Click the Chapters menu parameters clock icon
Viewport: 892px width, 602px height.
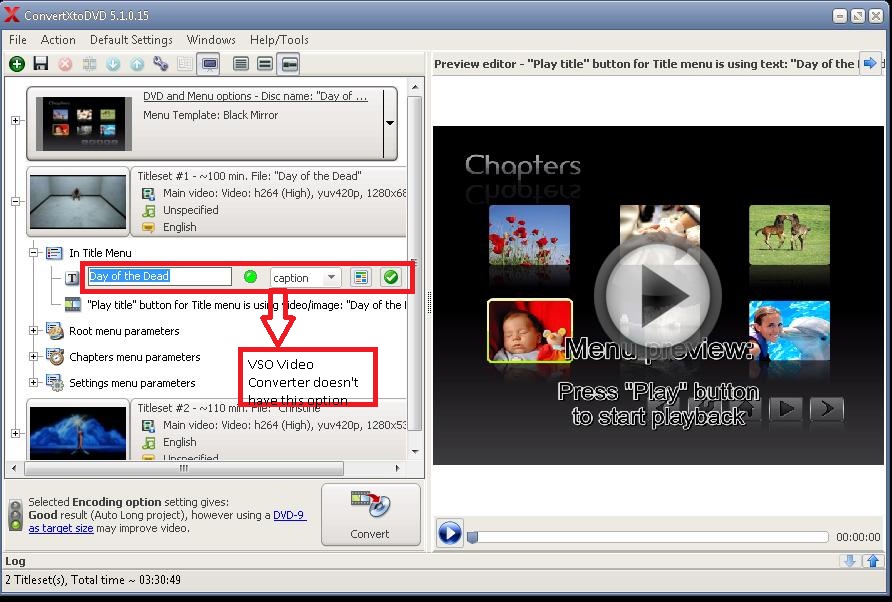point(55,357)
